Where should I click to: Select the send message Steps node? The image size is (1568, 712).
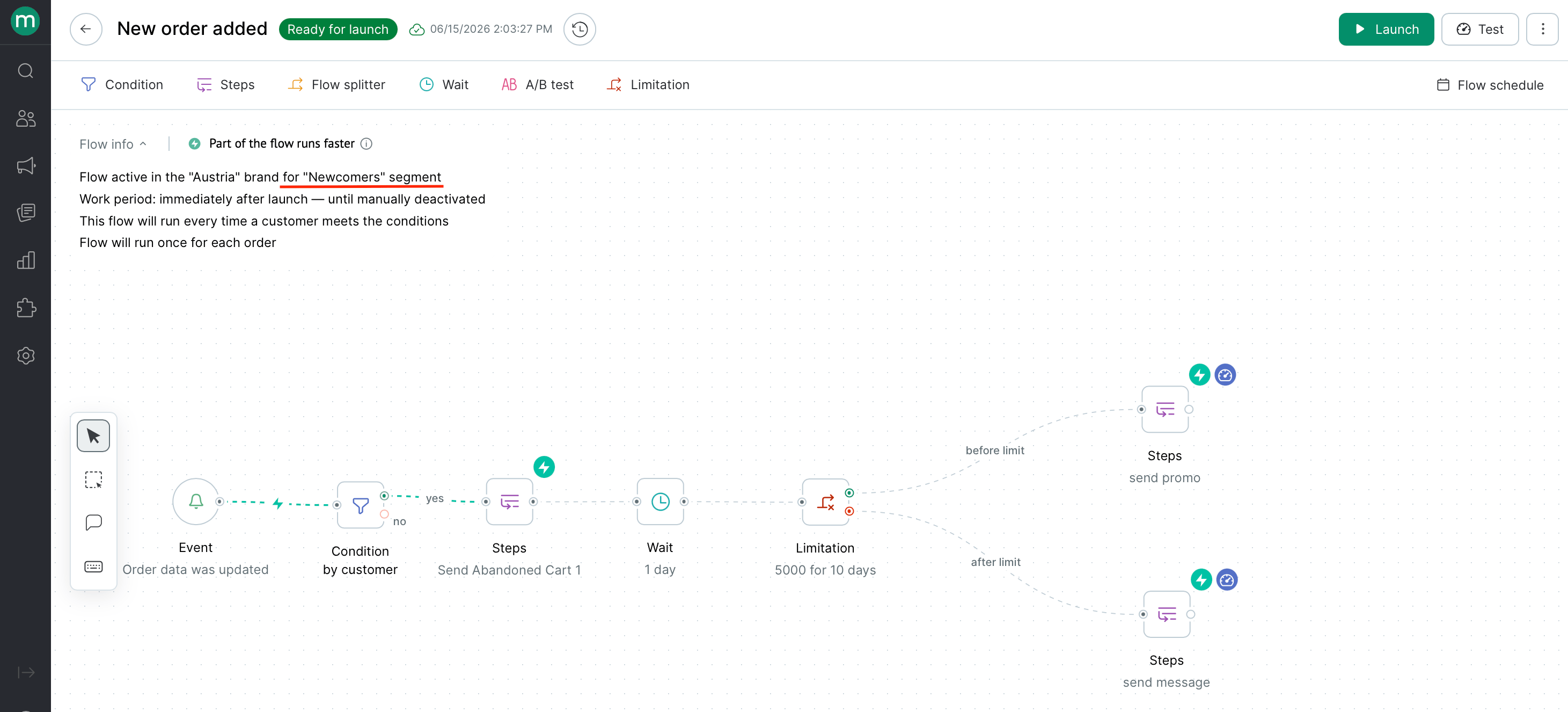click(x=1167, y=614)
